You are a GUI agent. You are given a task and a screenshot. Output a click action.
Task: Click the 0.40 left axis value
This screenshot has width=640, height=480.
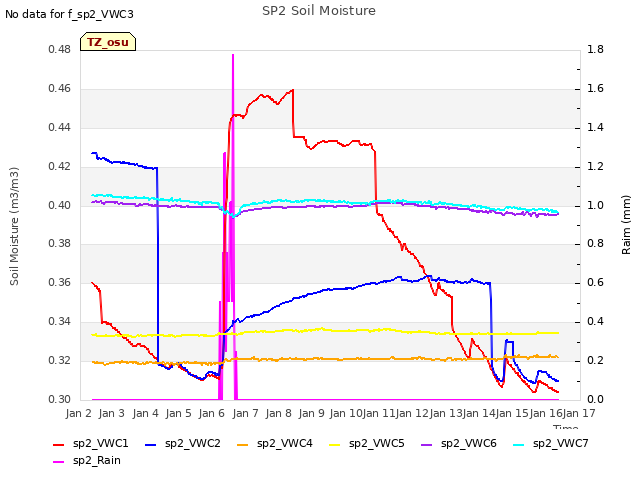coord(60,205)
